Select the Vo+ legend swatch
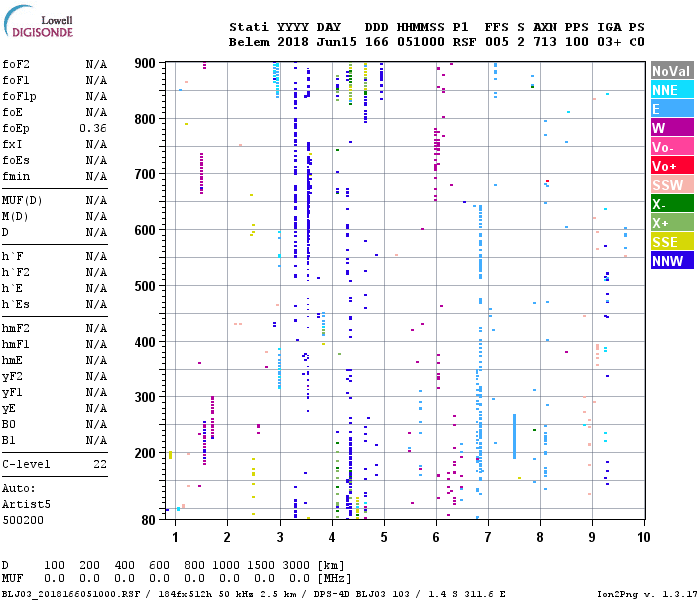This screenshot has height=600, width=700. coord(672,166)
